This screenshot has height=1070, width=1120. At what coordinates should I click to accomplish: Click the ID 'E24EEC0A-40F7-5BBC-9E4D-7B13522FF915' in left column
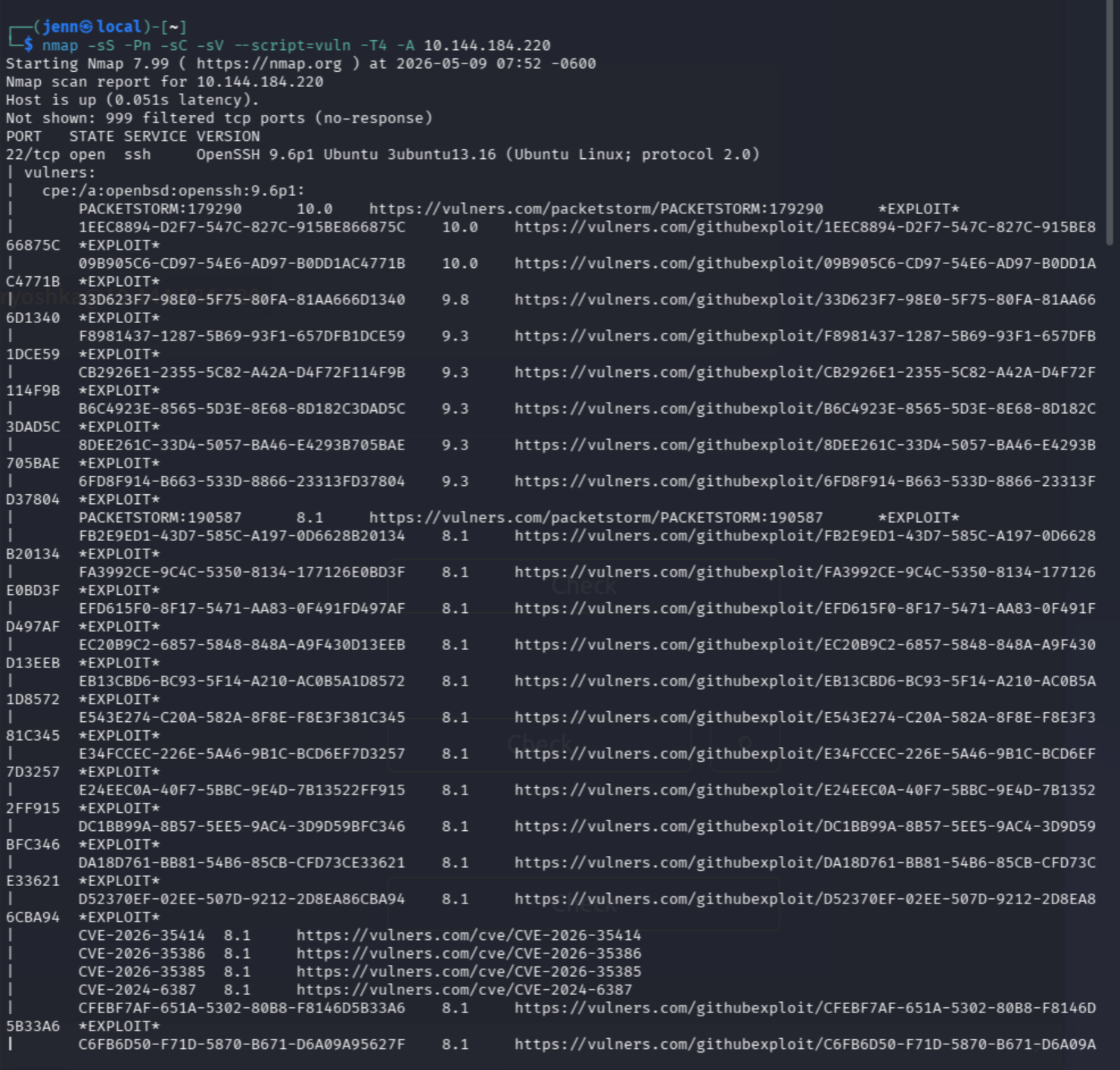point(242,790)
